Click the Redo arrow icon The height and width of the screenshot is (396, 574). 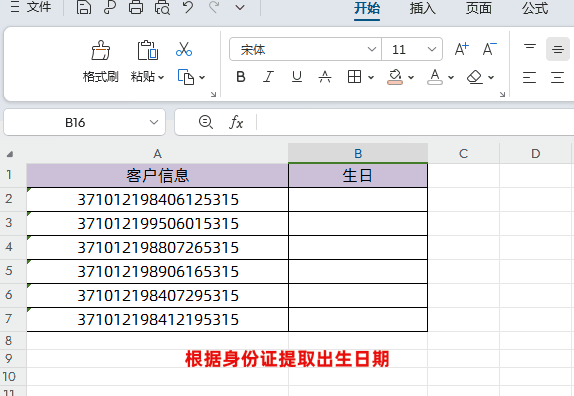(214, 7)
